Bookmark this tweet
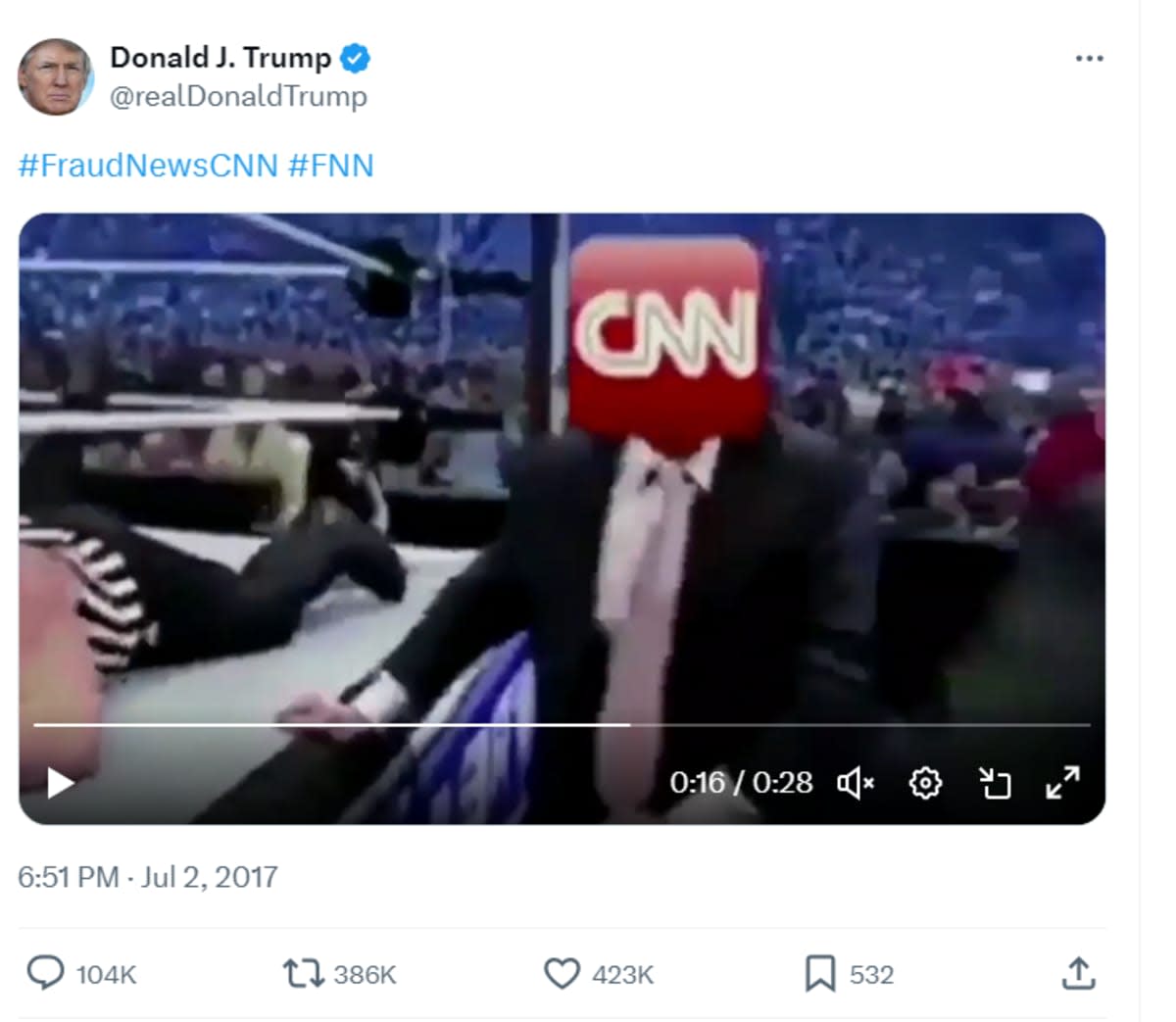Viewport: 1176px width, 1022px height. [819, 974]
